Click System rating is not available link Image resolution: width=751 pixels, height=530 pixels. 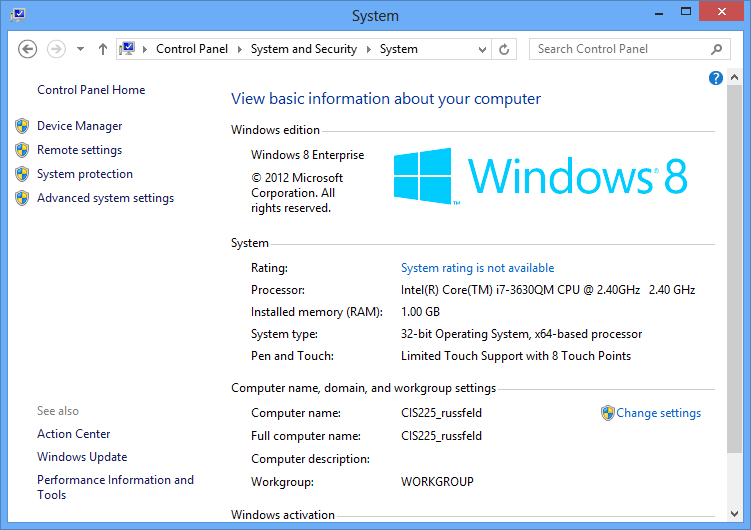[477, 268]
